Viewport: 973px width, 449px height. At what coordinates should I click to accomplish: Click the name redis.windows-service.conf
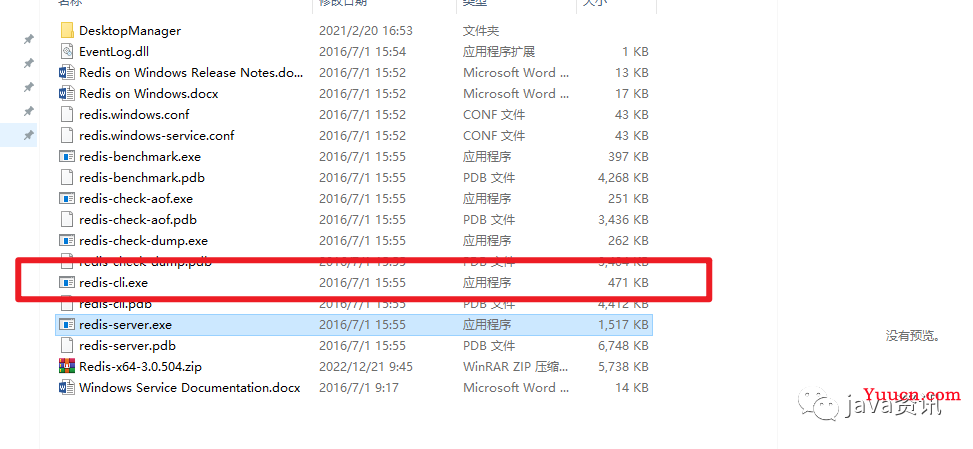pos(157,135)
